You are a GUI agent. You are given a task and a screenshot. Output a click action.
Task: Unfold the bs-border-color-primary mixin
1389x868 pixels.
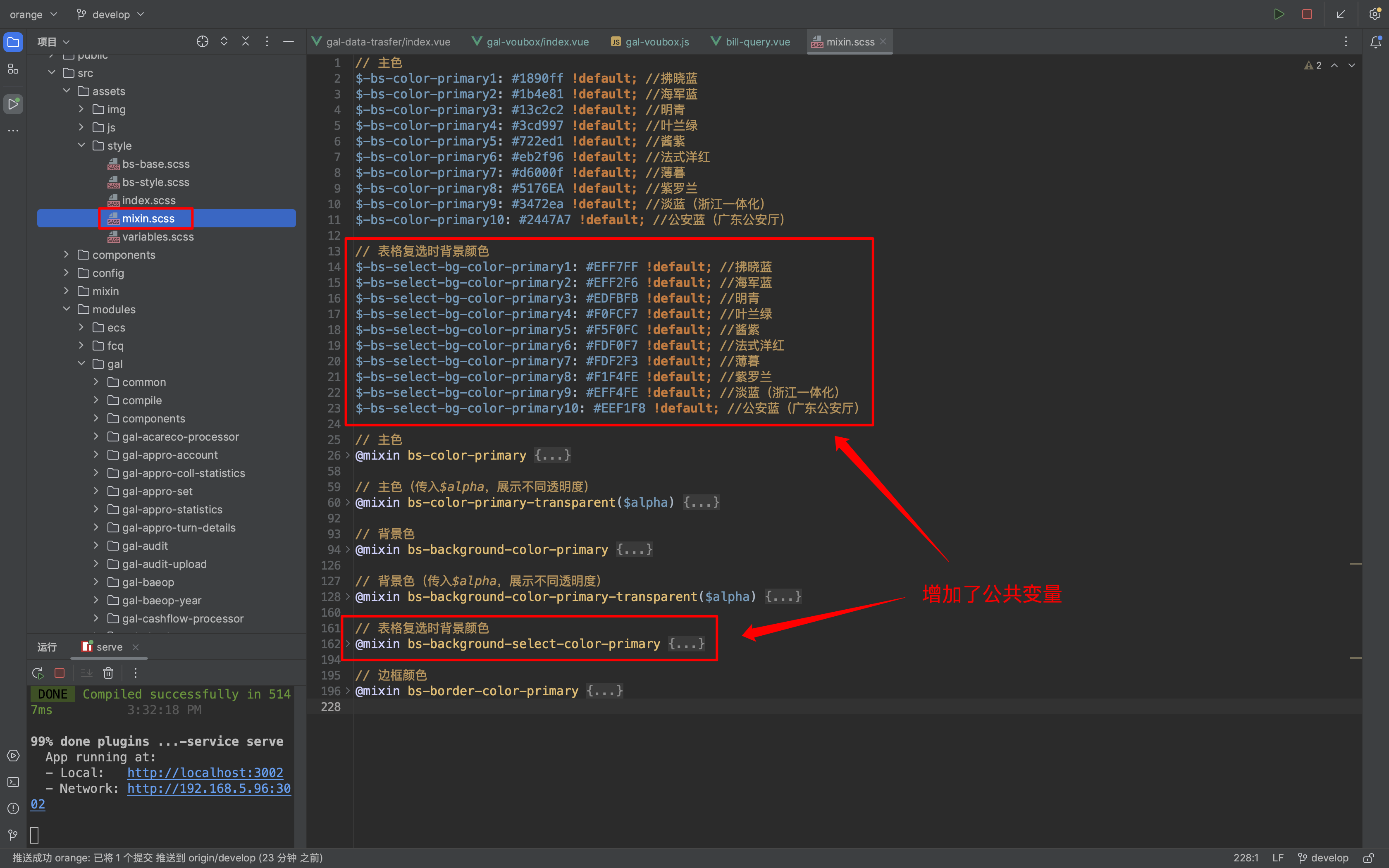(348, 691)
